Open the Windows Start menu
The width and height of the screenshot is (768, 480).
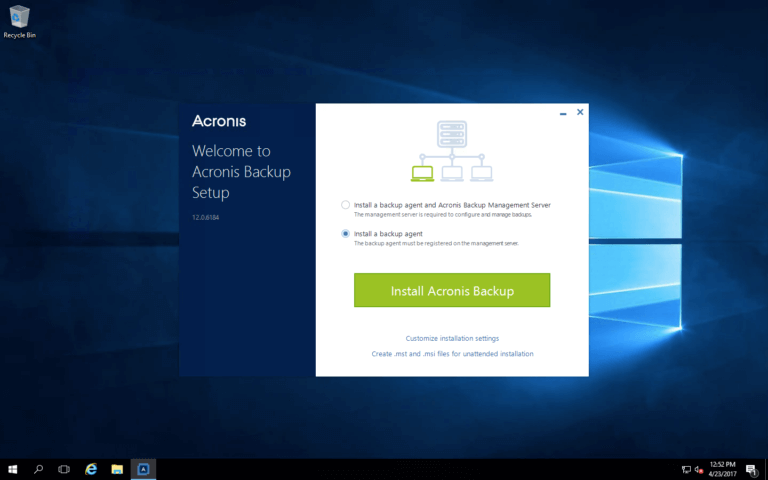pyautogui.click(x=13, y=469)
